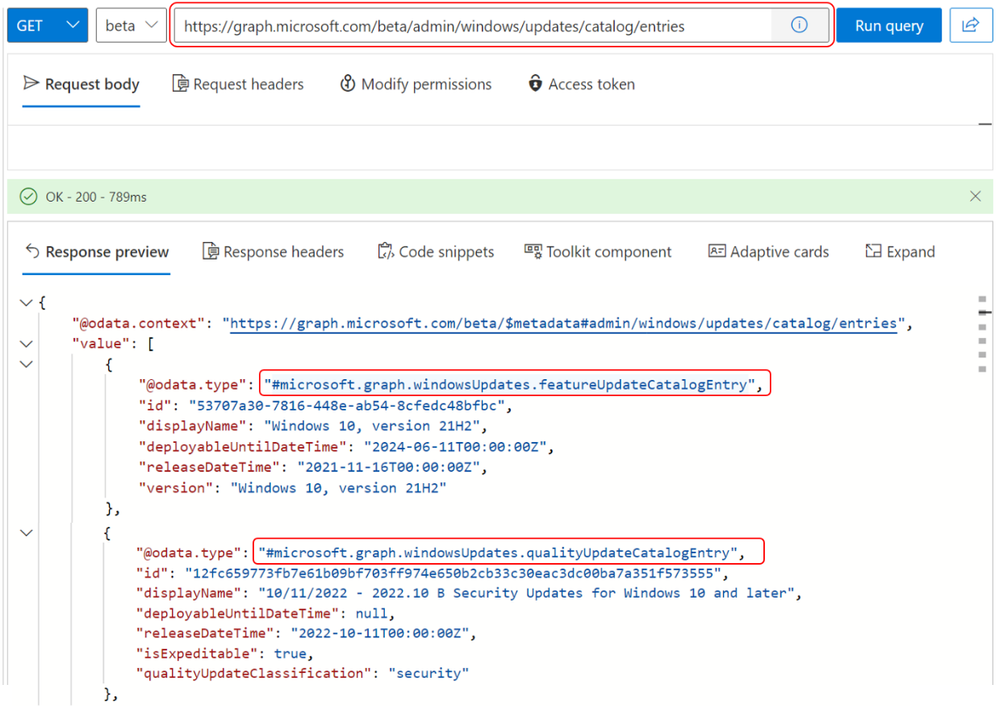
Task: Open the Modify permissions tab
Action: [415, 84]
